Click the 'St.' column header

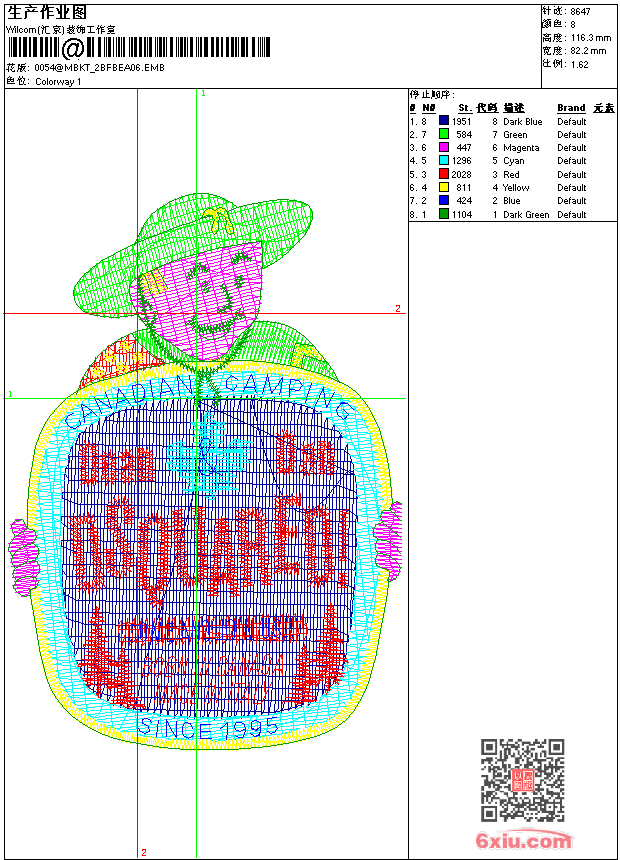[465, 108]
